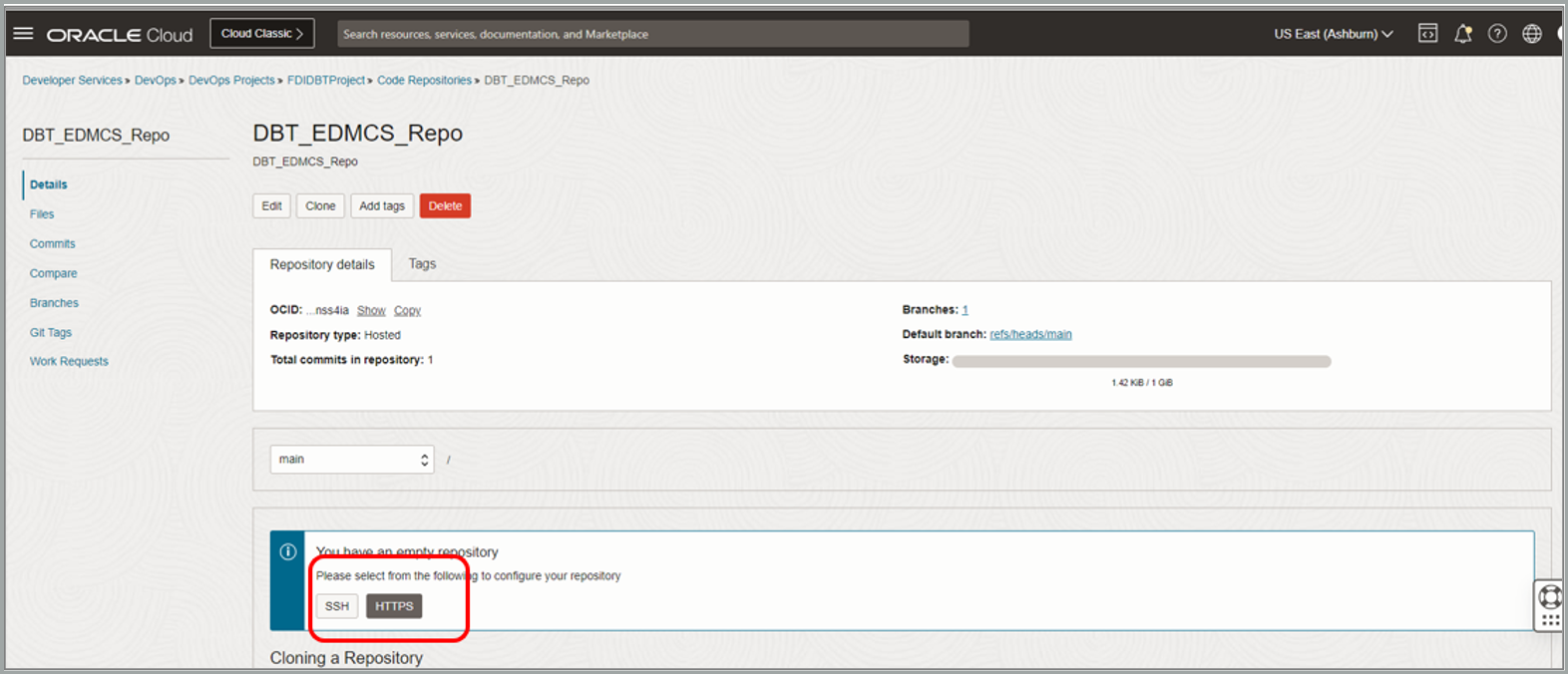Go to FDIDBTProject breadcrumb

(x=326, y=81)
